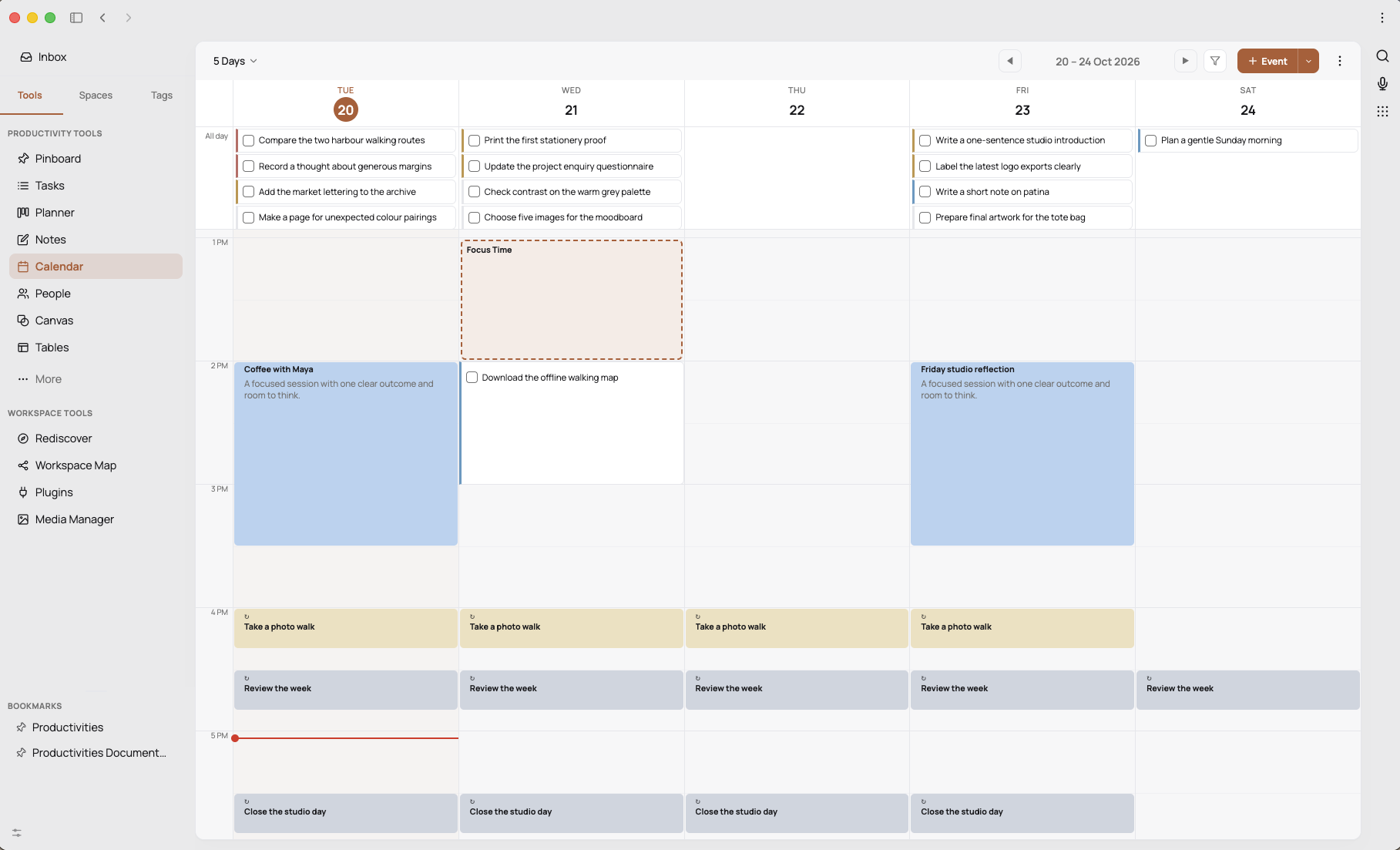This screenshot has height=850, width=1400.
Task: Create a new Event
Action: click(x=1267, y=61)
